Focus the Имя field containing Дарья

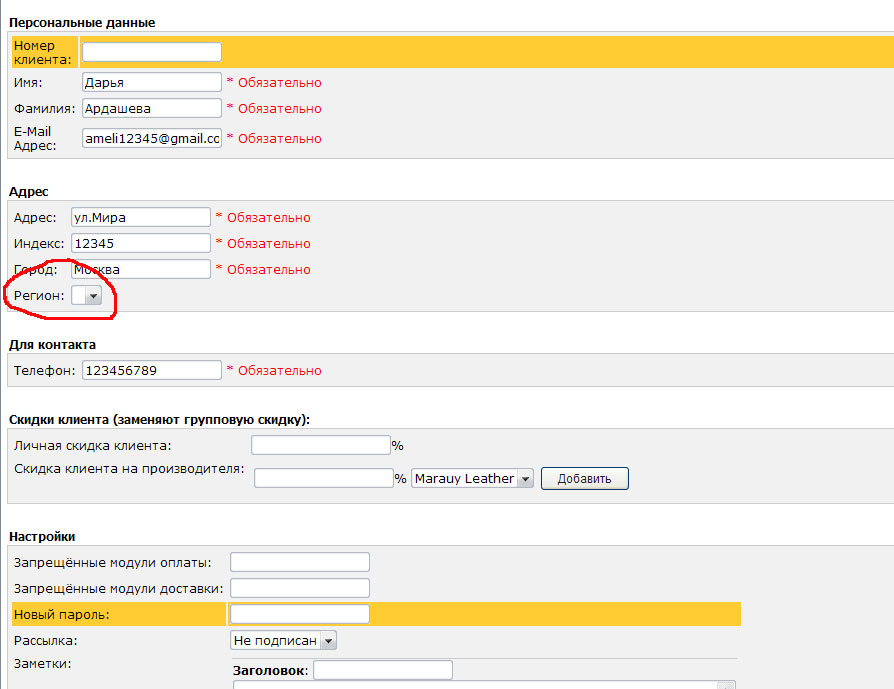[151, 82]
